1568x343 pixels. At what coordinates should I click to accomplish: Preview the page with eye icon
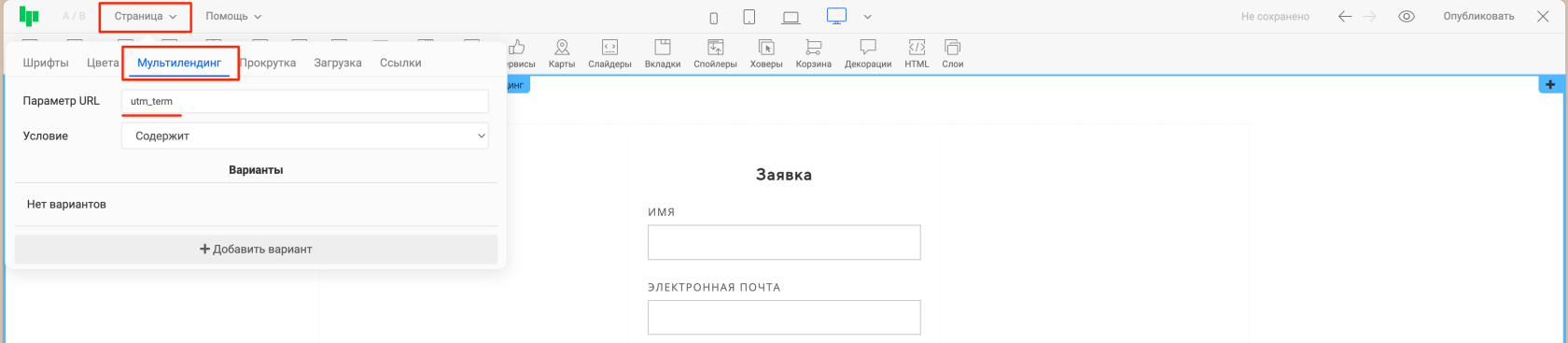coord(1407,17)
